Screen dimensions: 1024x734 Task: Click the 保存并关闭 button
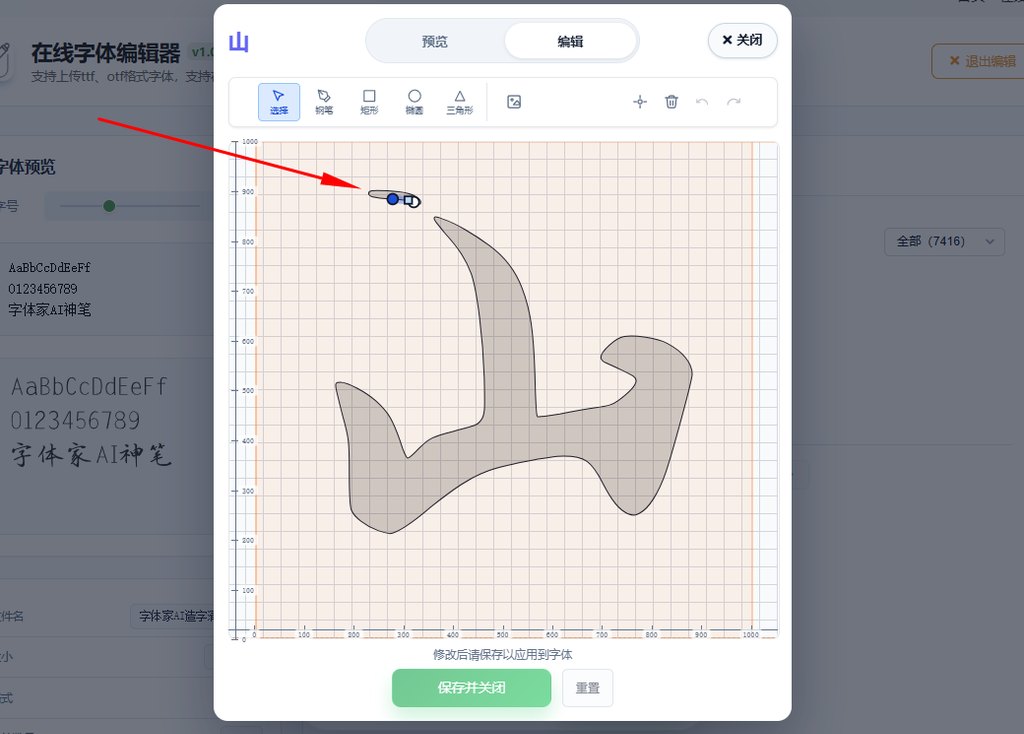pyautogui.click(x=471, y=688)
